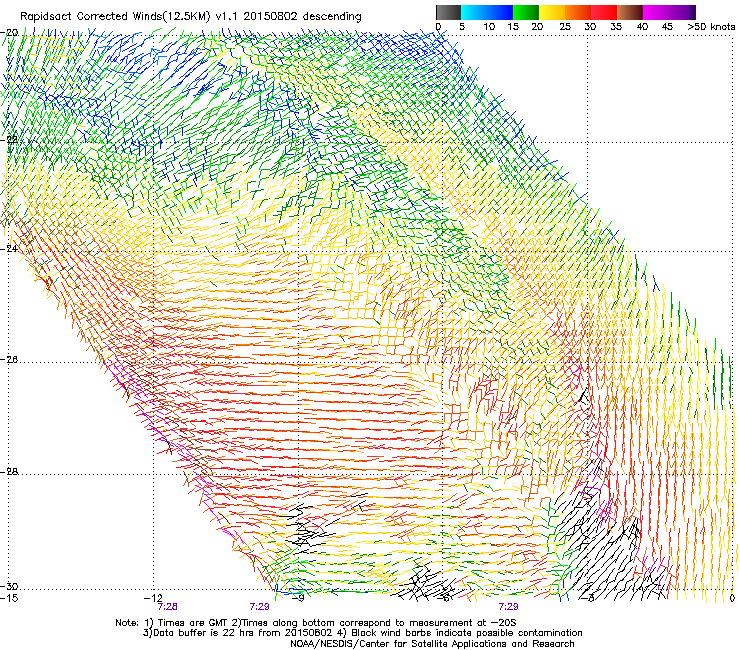Click the '-12' longitude axis label
This screenshot has width=740, height=650.
tap(154, 598)
